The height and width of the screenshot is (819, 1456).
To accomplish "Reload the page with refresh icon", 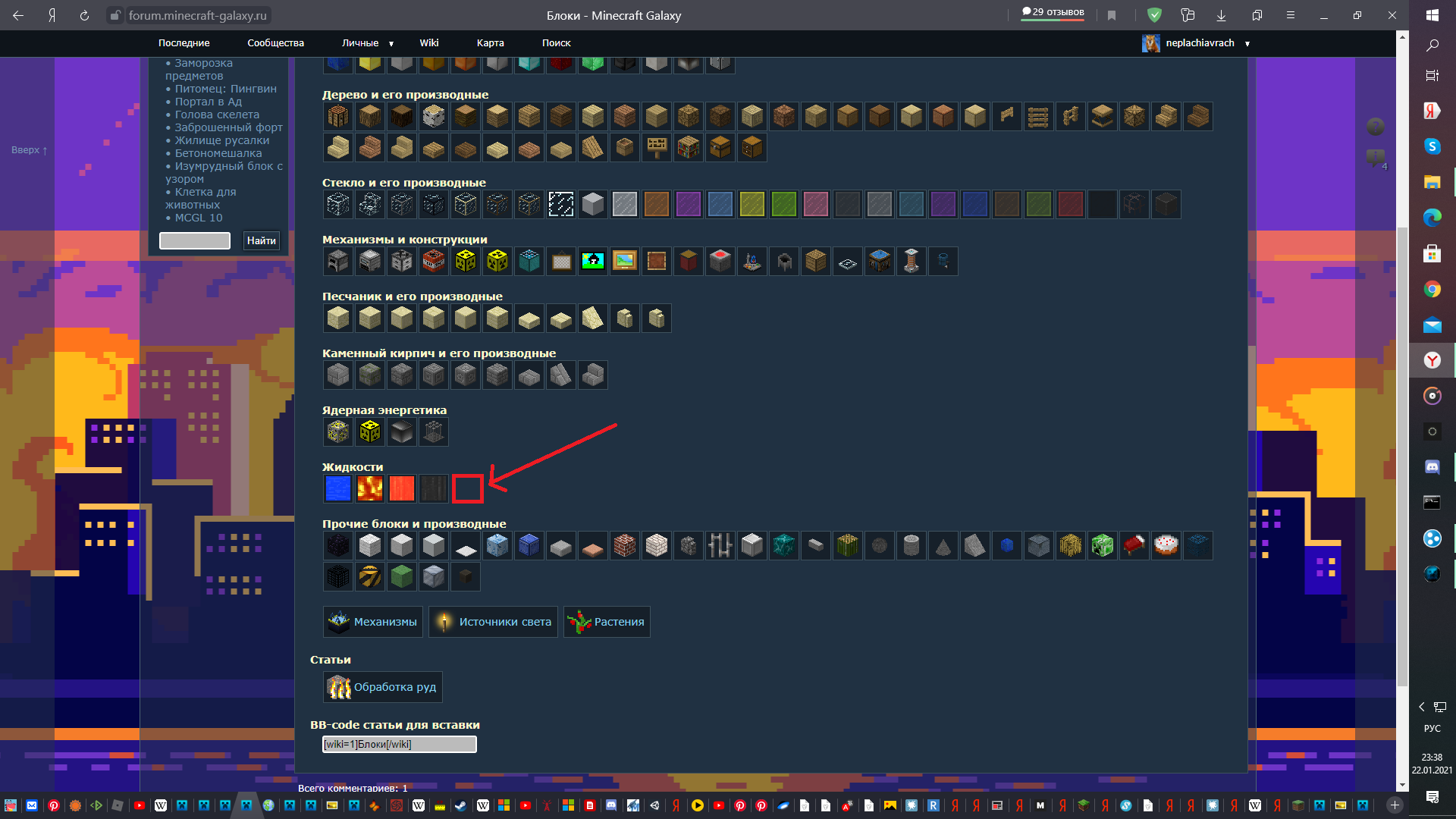I will click(x=84, y=15).
